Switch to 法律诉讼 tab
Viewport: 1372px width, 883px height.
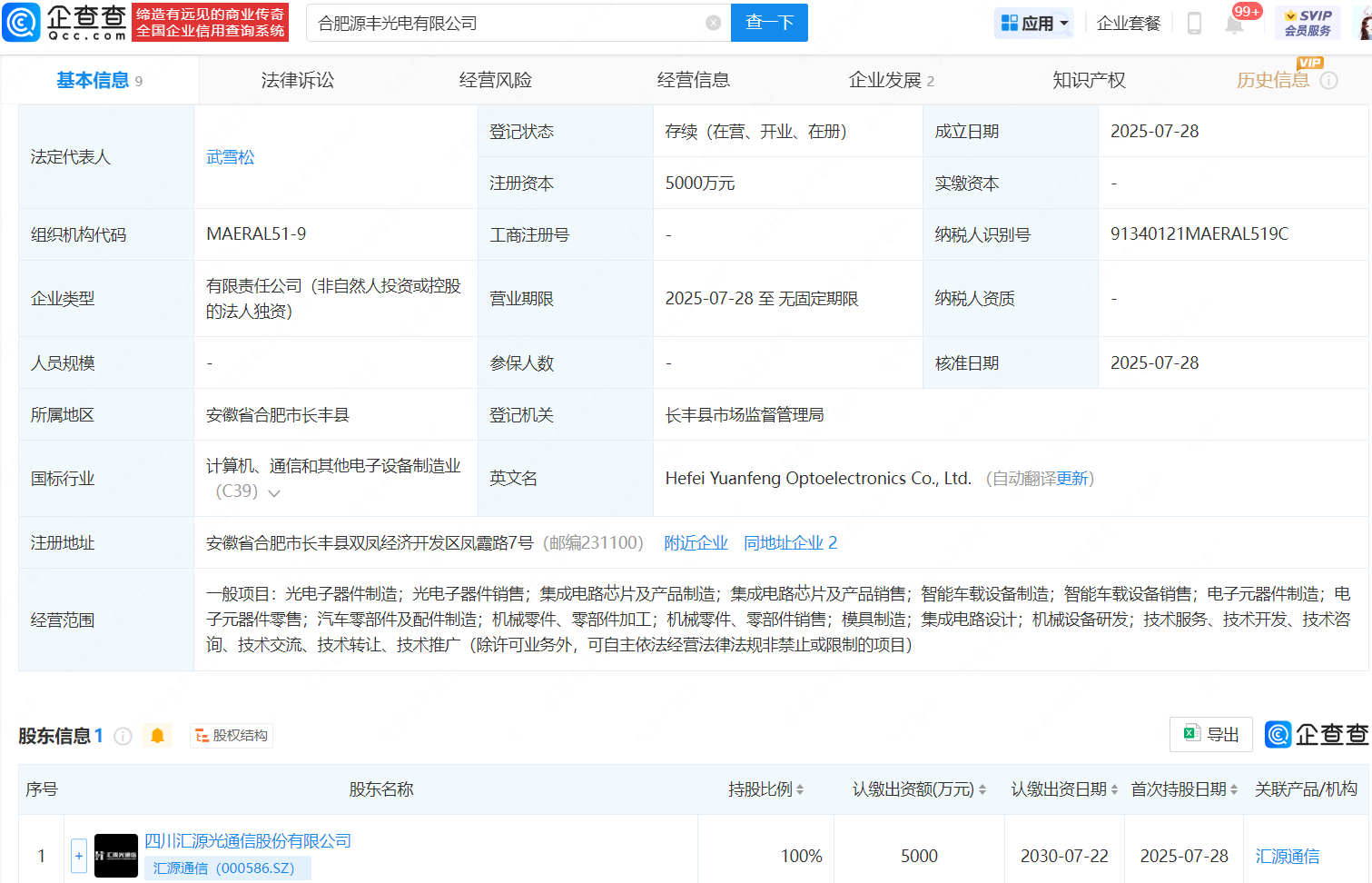(x=298, y=80)
